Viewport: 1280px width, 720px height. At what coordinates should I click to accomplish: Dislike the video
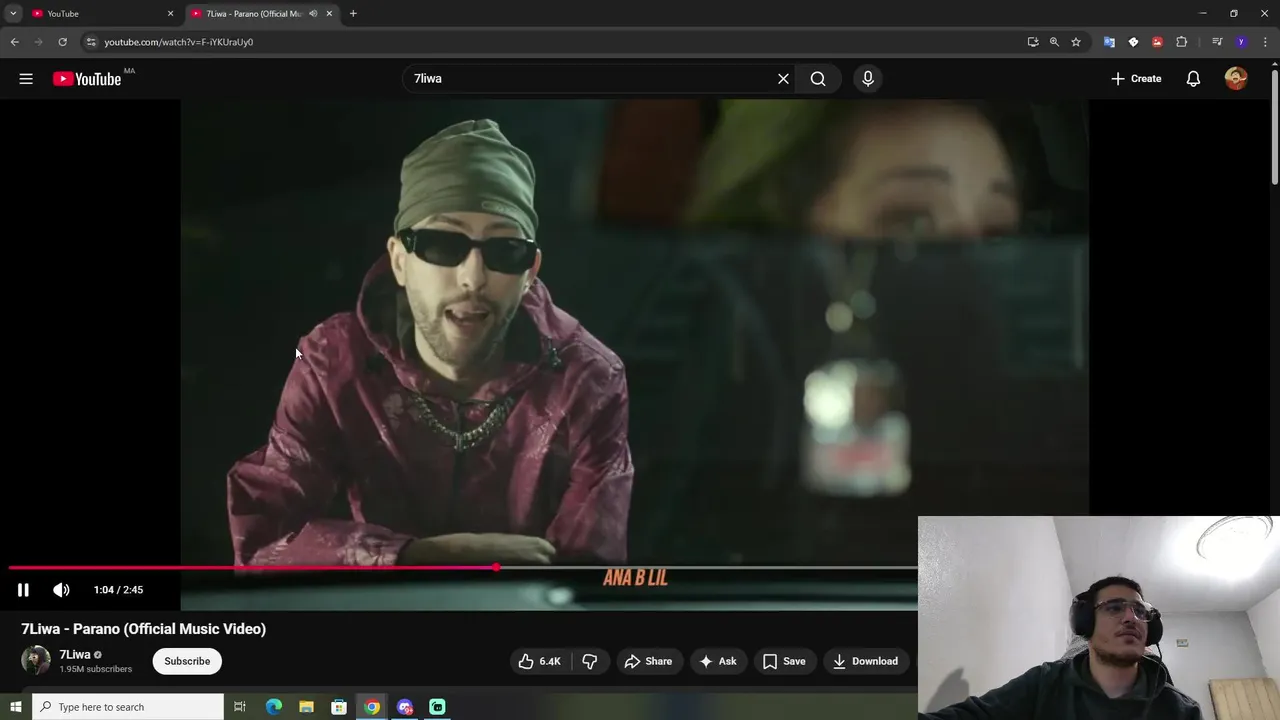click(x=589, y=661)
